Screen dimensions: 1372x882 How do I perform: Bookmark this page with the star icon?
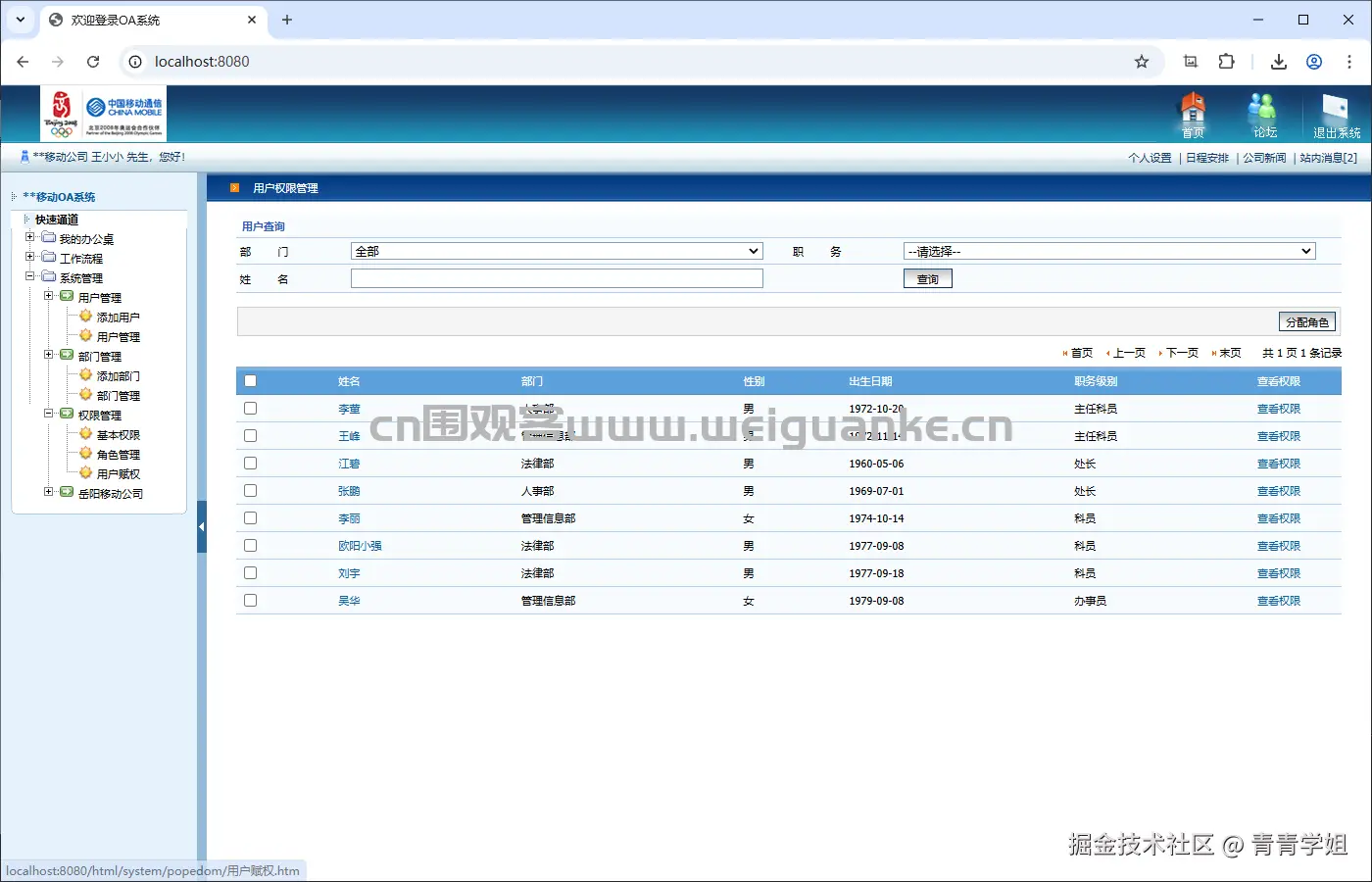[1142, 62]
